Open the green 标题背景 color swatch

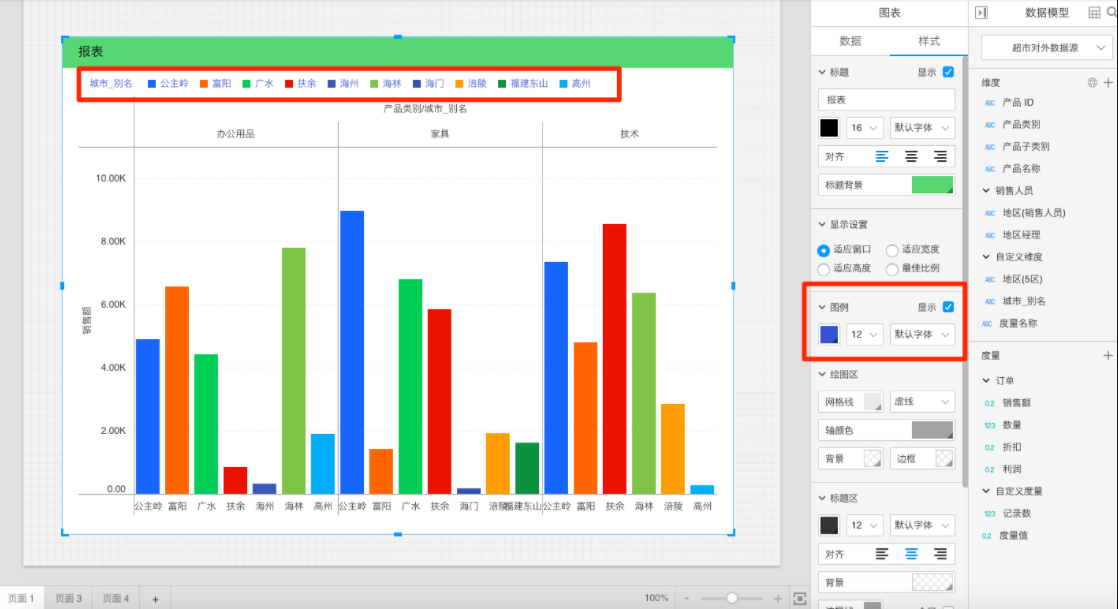[x=932, y=185]
